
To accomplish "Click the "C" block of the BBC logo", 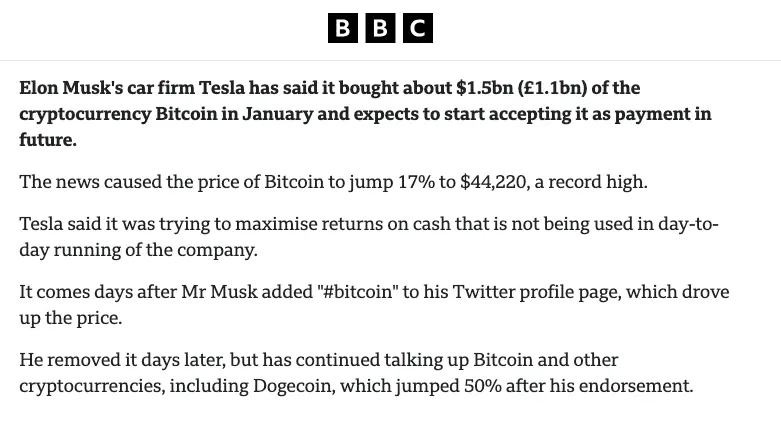I will tap(418, 28).
